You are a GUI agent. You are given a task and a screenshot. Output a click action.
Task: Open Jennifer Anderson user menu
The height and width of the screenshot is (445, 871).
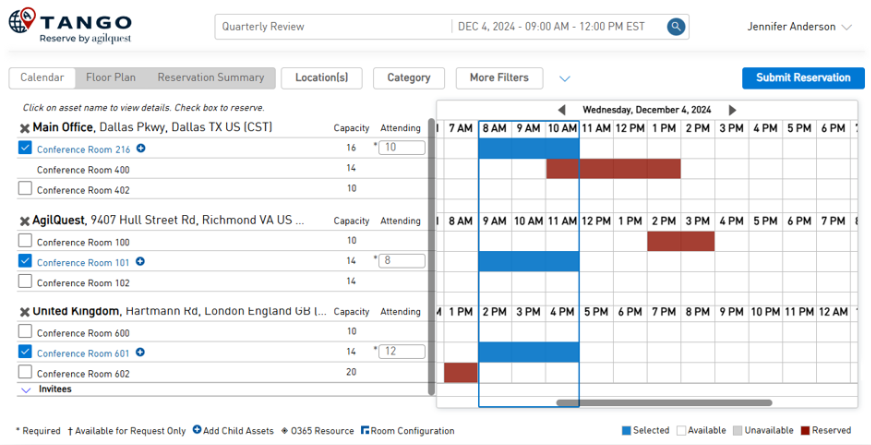(799, 27)
